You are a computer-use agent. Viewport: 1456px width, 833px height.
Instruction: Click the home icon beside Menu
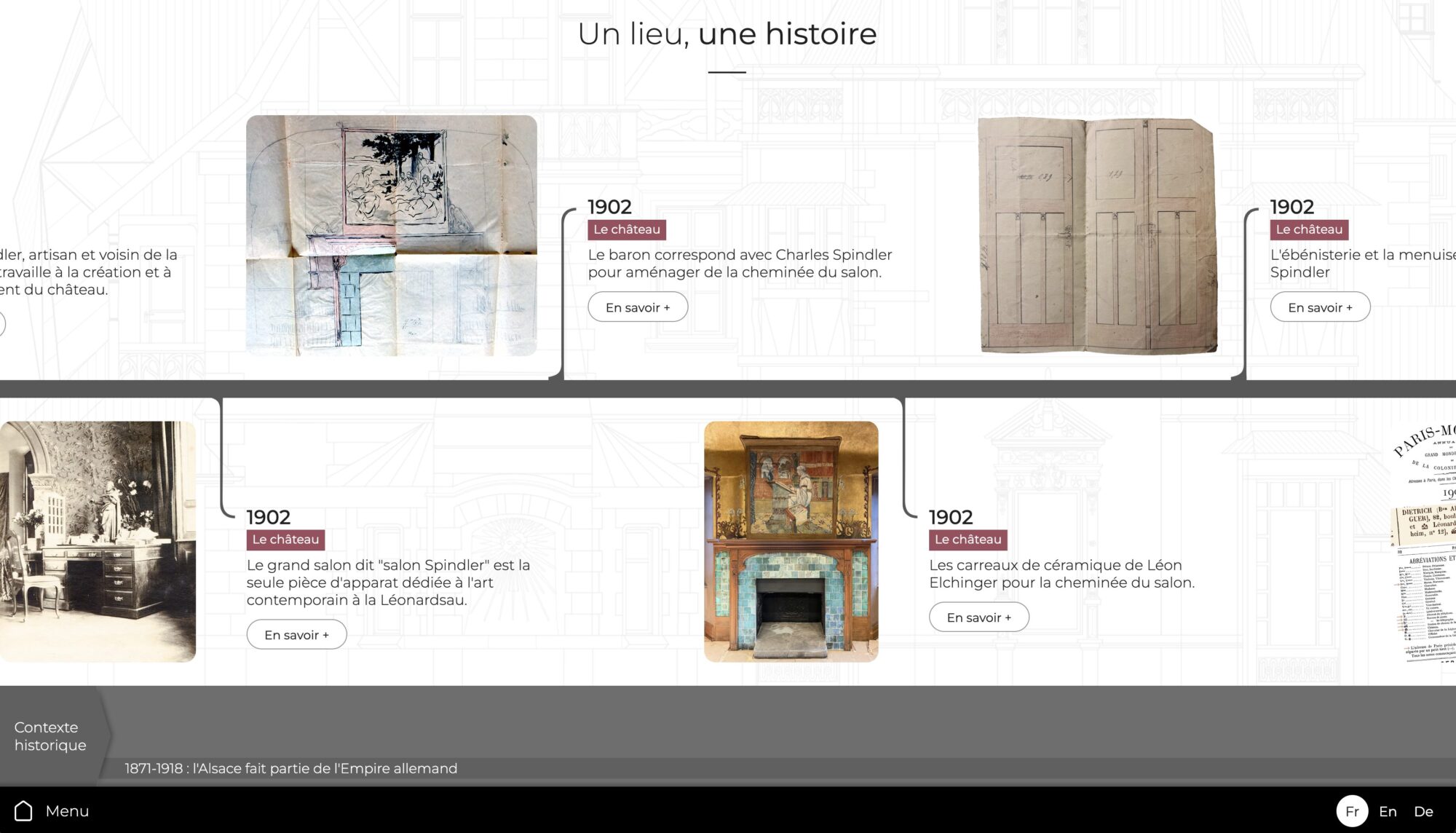point(23,810)
